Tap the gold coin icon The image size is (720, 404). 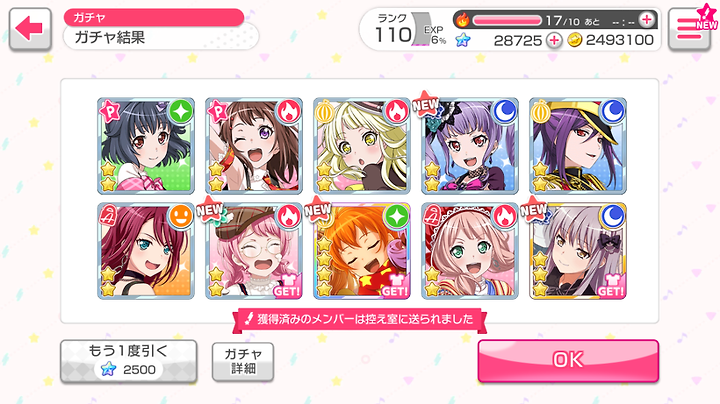pyautogui.click(x=574, y=40)
